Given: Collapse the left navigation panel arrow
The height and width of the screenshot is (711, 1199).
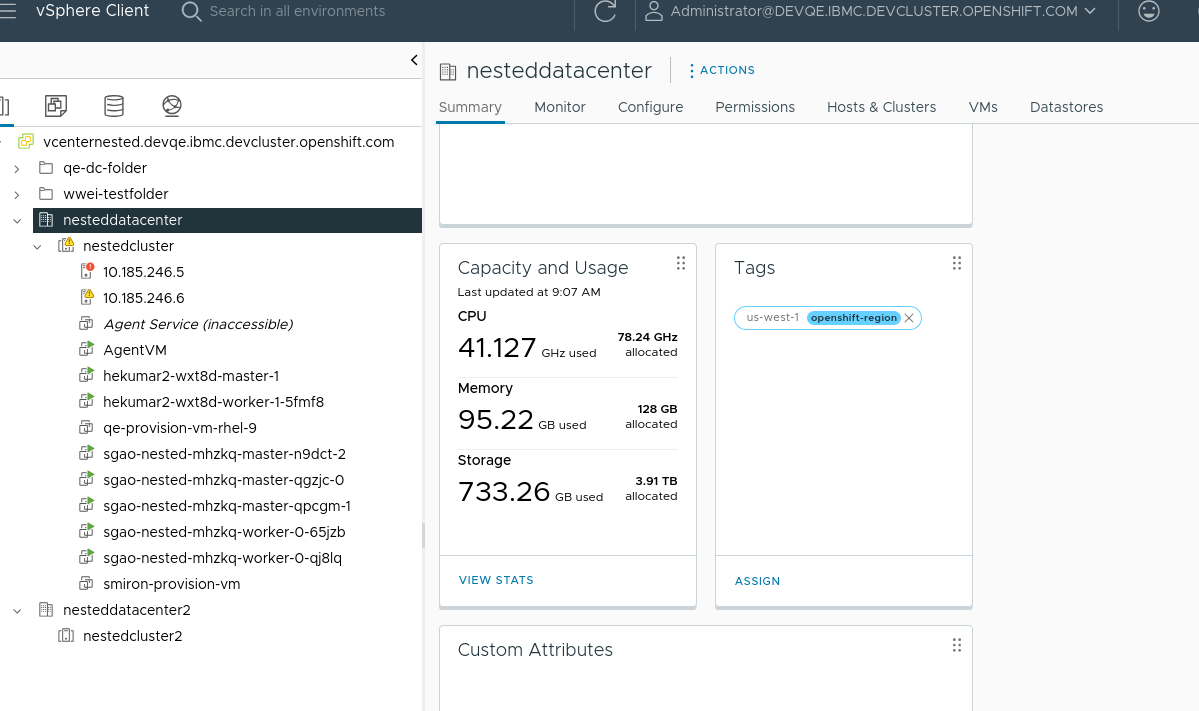Looking at the screenshot, I should [x=414, y=60].
